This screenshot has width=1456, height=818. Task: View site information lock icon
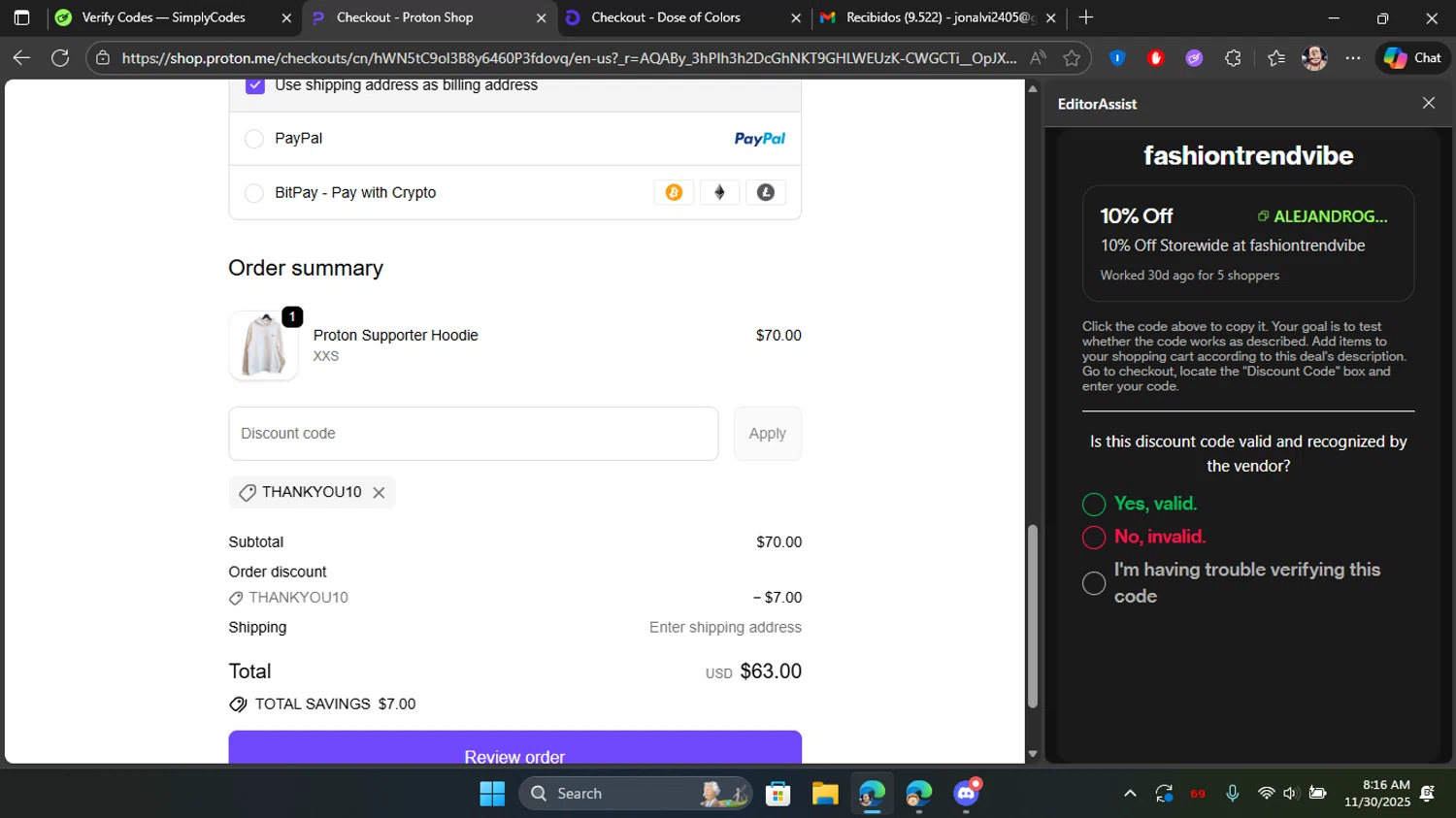103,58
